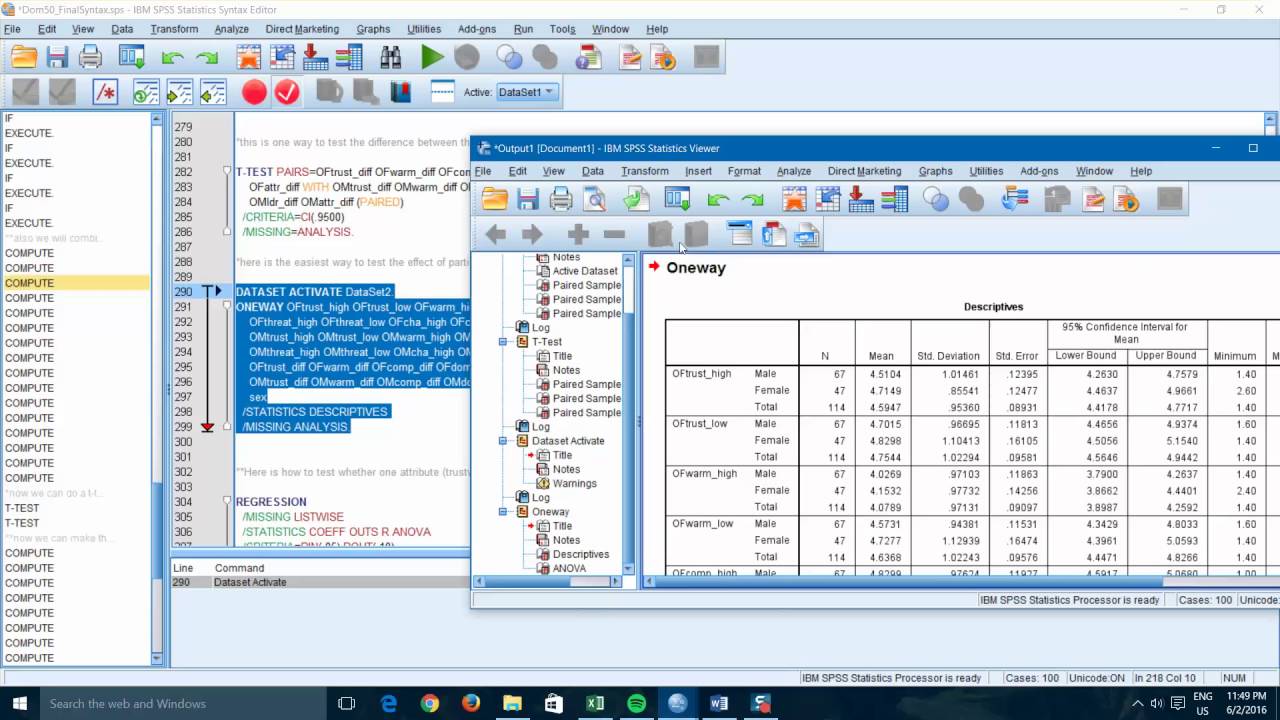
Task: Undo icon in the Syntax Editor toolbar
Action: tap(172, 58)
